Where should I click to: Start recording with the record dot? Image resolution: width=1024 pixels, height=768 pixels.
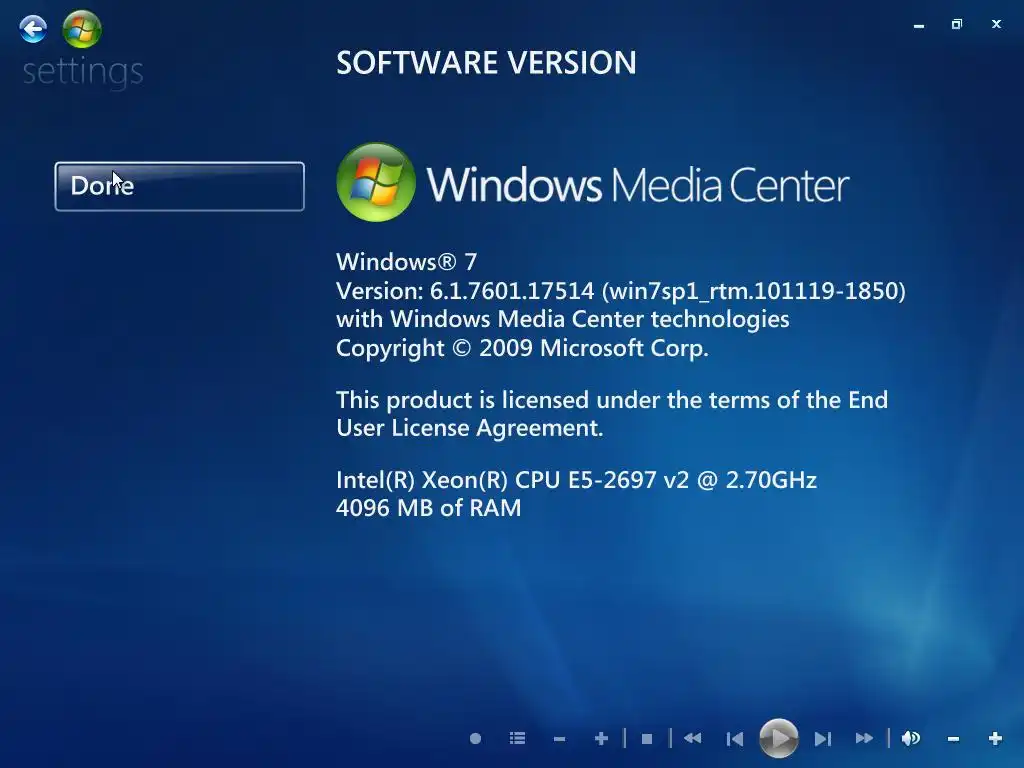click(475, 739)
